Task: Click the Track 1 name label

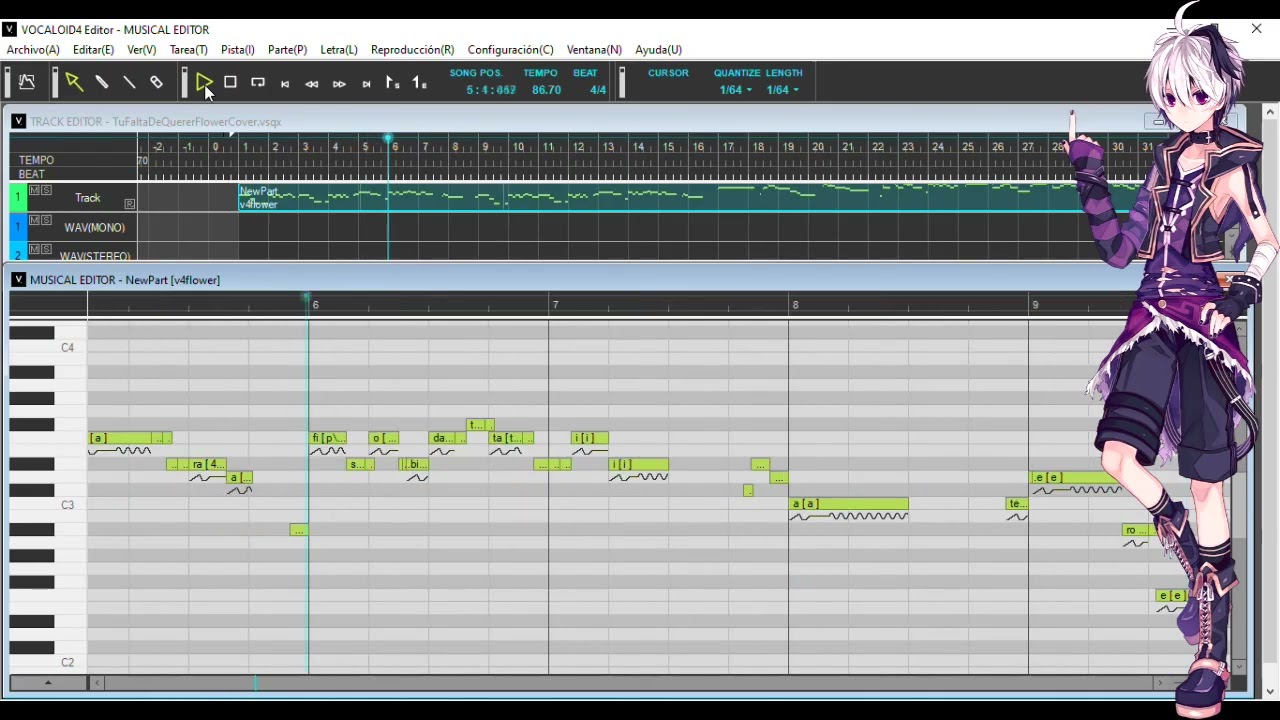Action: 88,198
